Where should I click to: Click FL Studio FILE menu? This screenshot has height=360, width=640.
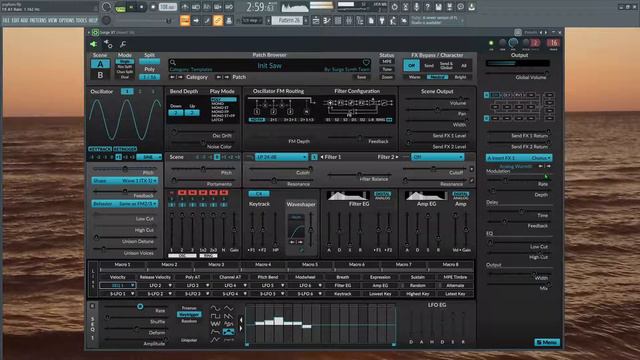[x=6, y=20]
